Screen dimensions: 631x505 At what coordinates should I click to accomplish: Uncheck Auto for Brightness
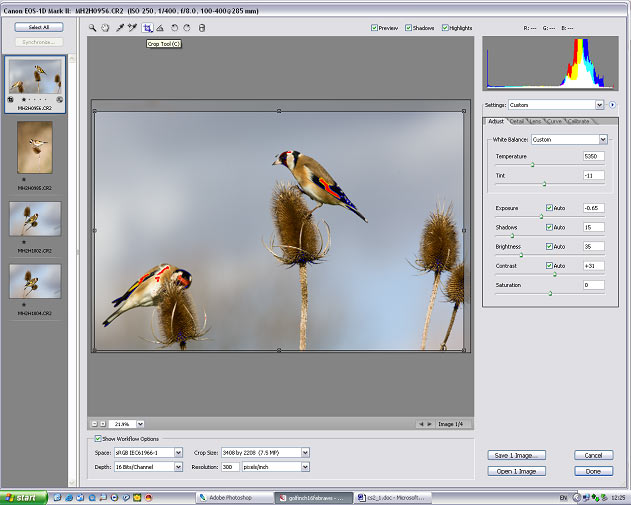click(549, 246)
